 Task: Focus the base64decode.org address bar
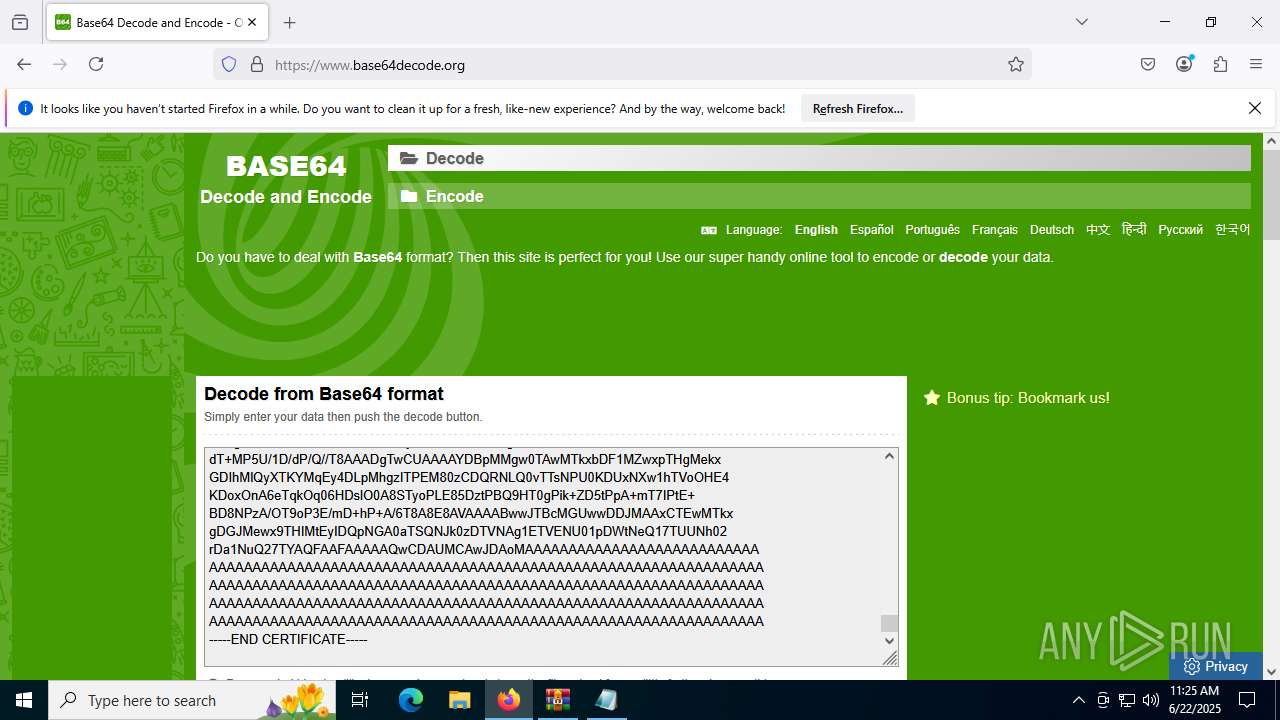point(620,64)
